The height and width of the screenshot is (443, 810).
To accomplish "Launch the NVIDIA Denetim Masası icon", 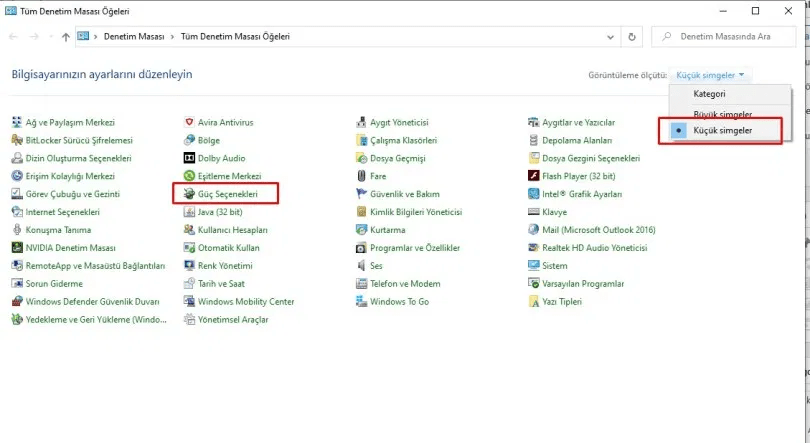I will coord(17,248).
